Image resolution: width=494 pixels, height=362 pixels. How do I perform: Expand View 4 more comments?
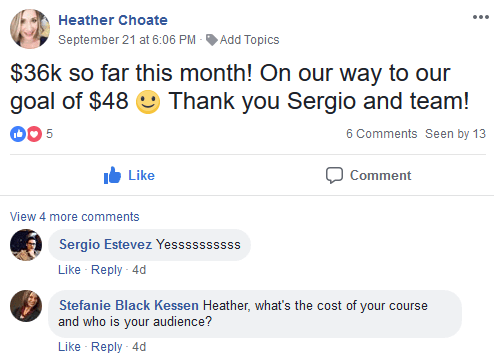75,217
